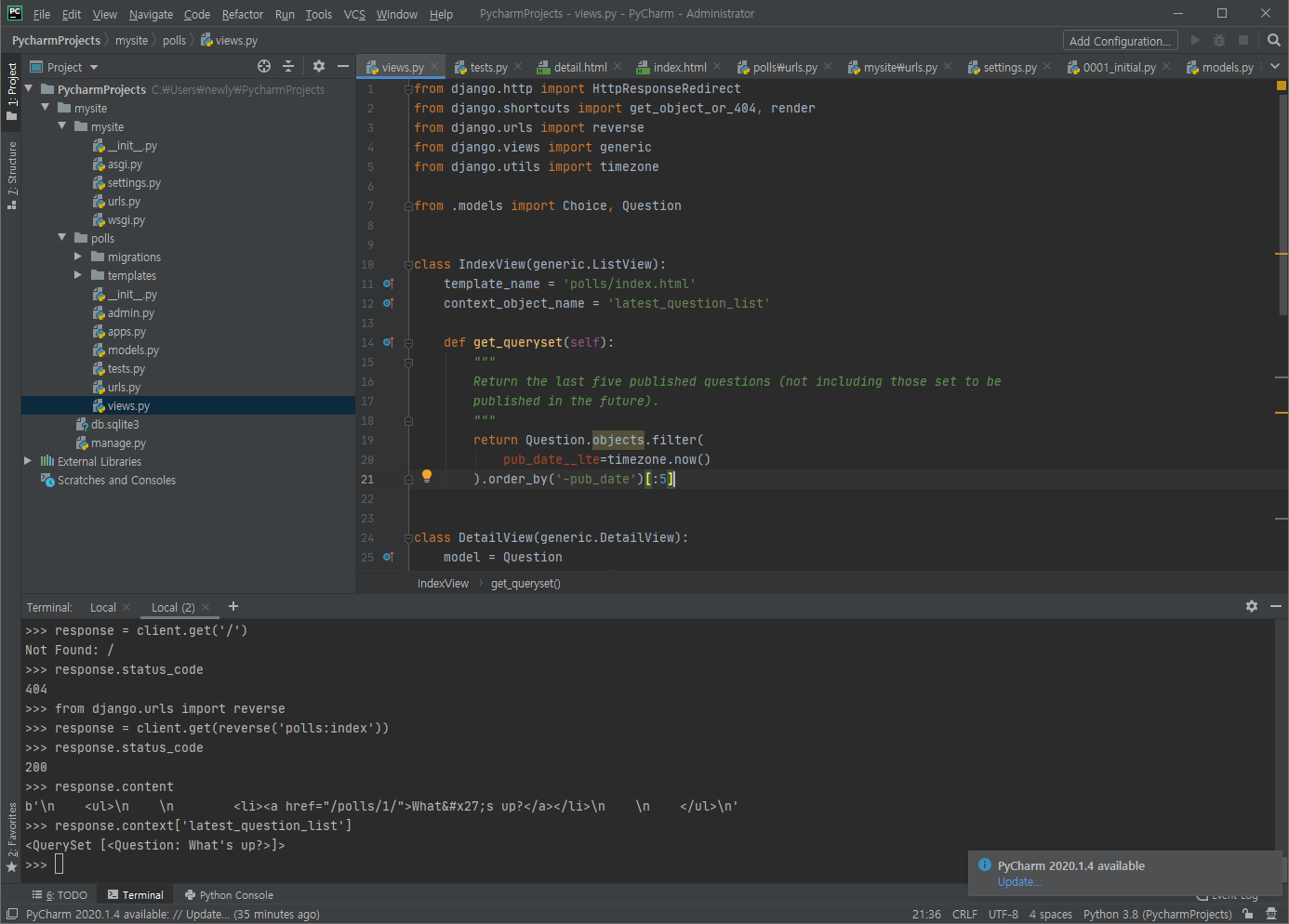Toggle the 2: Favorites tool window
This screenshot has width=1289, height=924.
tap(12, 837)
